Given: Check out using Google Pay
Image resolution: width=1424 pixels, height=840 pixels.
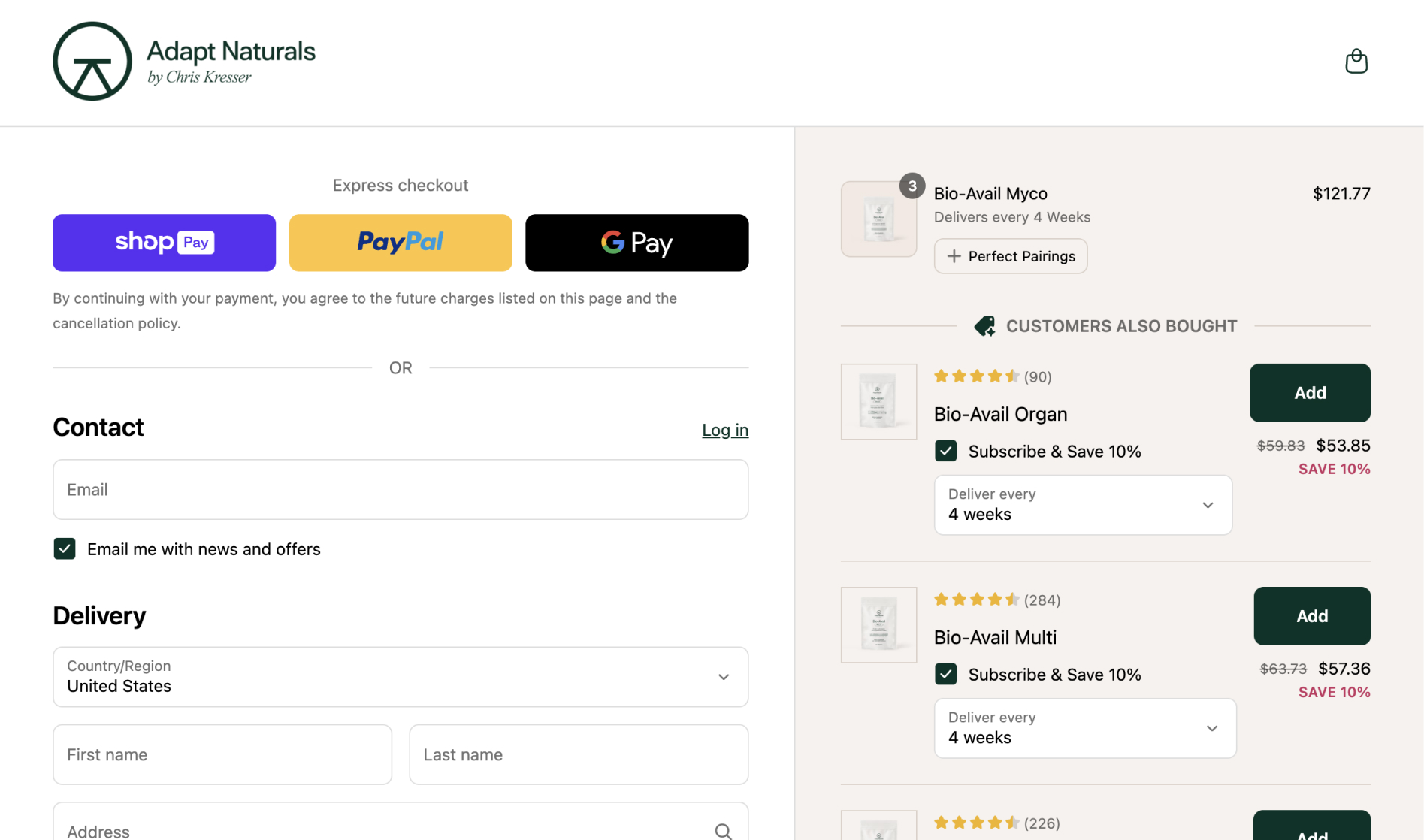Looking at the screenshot, I should click(636, 243).
